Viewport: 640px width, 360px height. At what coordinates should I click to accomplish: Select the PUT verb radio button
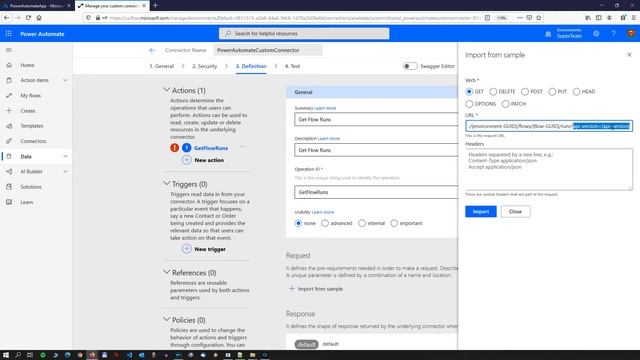552,91
